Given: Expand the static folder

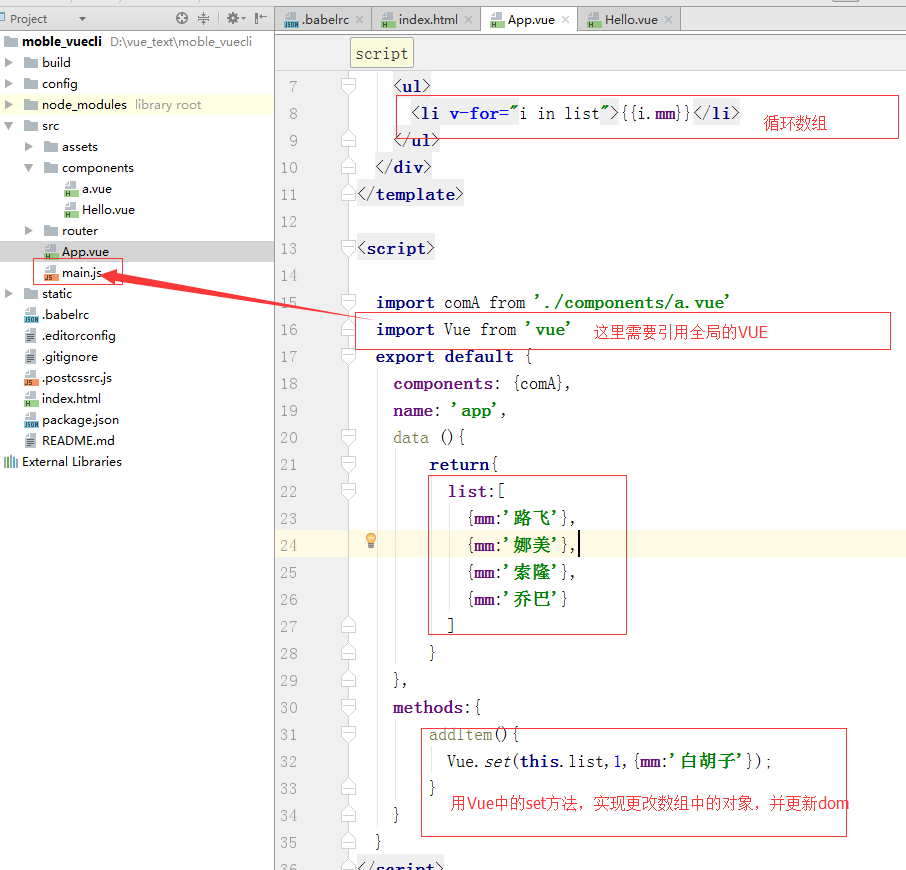Looking at the screenshot, I should tap(9, 293).
